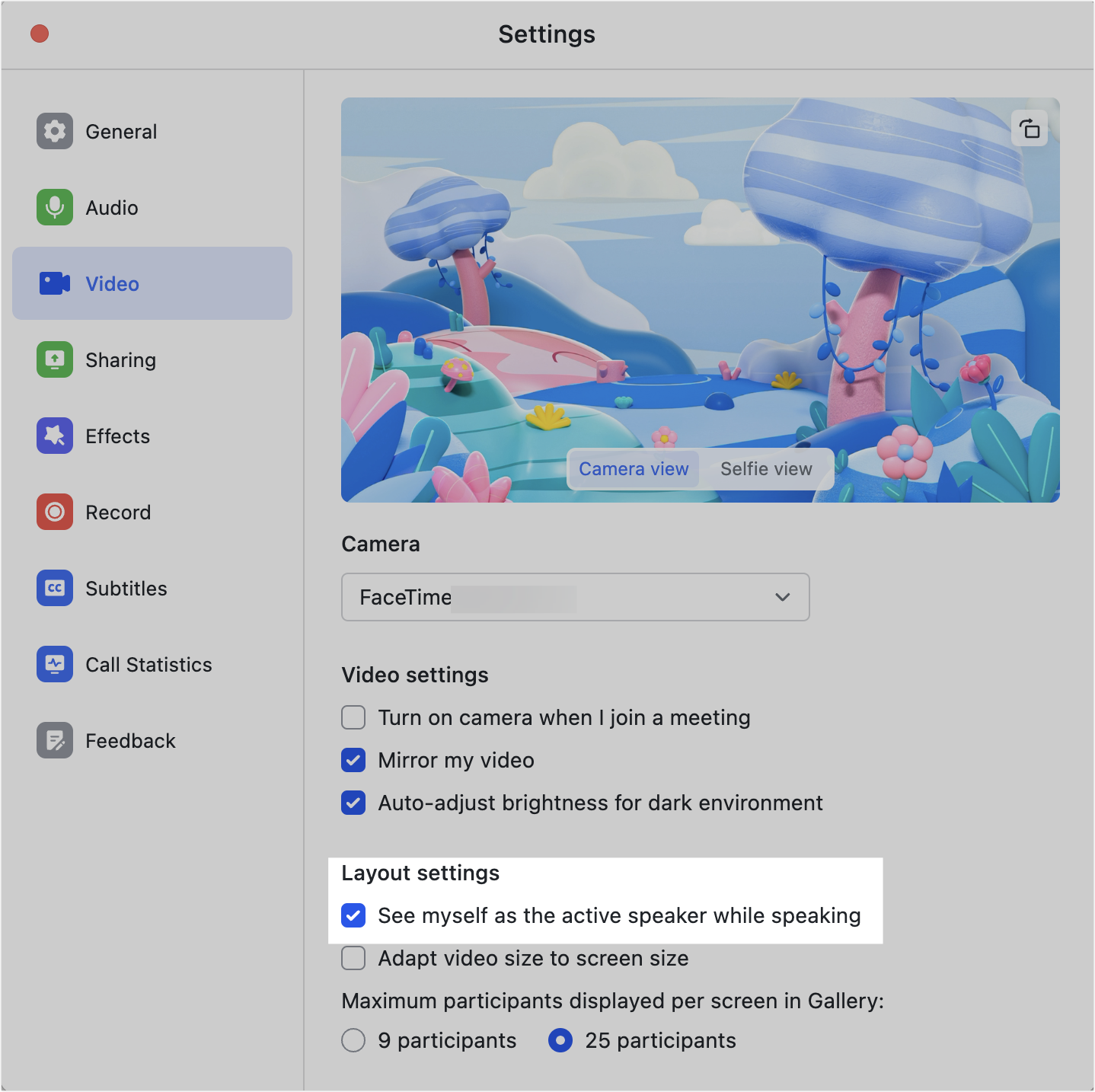Uncheck See myself as the active speaker
This screenshot has height=1092, width=1095.
pyautogui.click(x=353, y=915)
